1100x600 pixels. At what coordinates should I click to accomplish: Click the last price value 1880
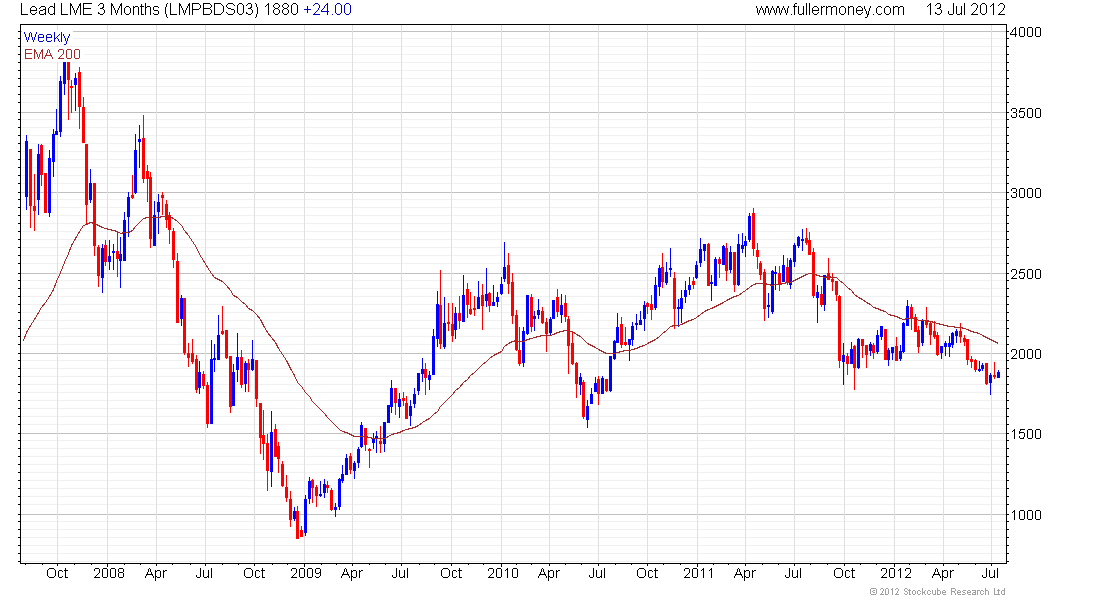click(x=281, y=10)
